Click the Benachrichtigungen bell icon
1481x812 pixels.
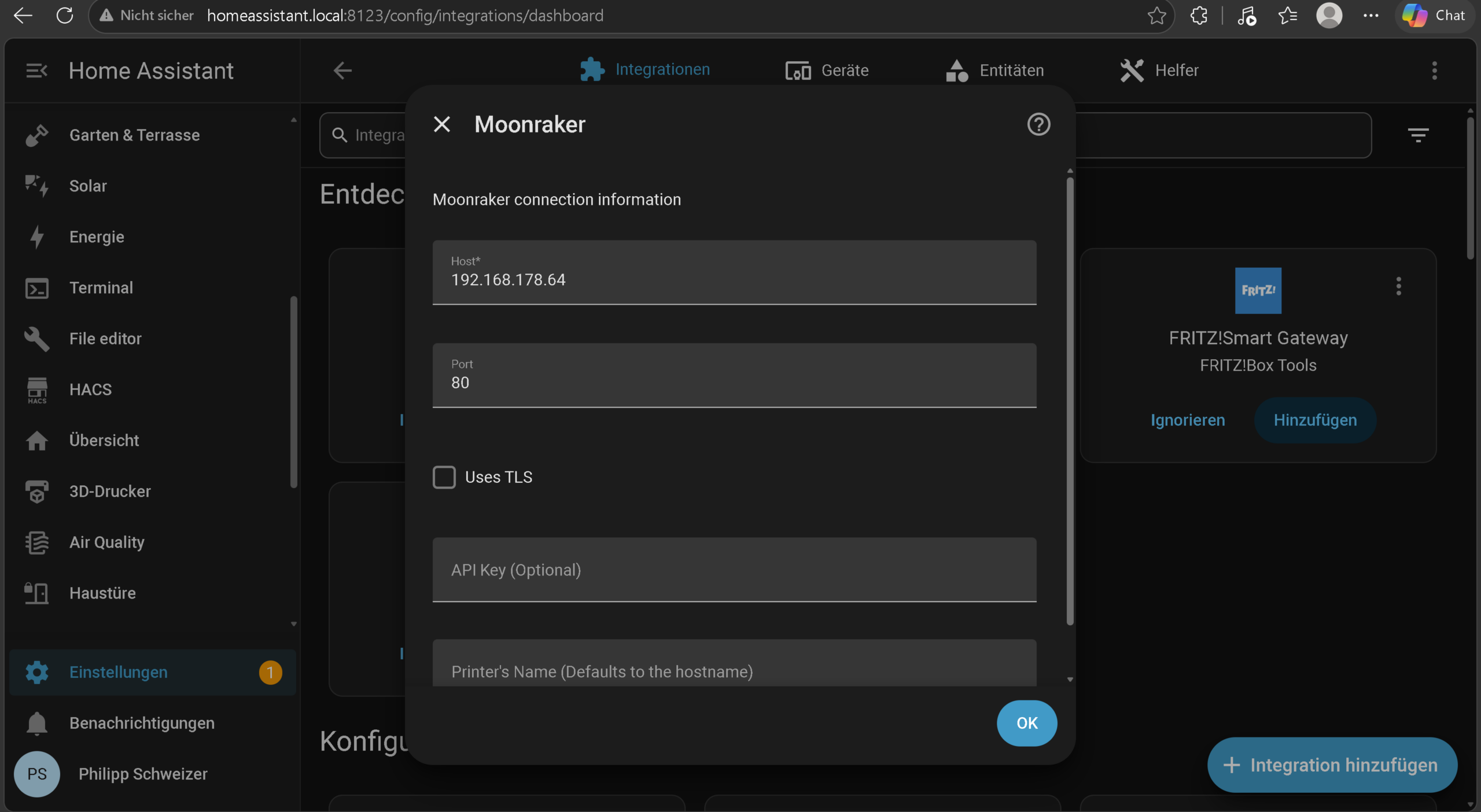(x=36, y=723)
